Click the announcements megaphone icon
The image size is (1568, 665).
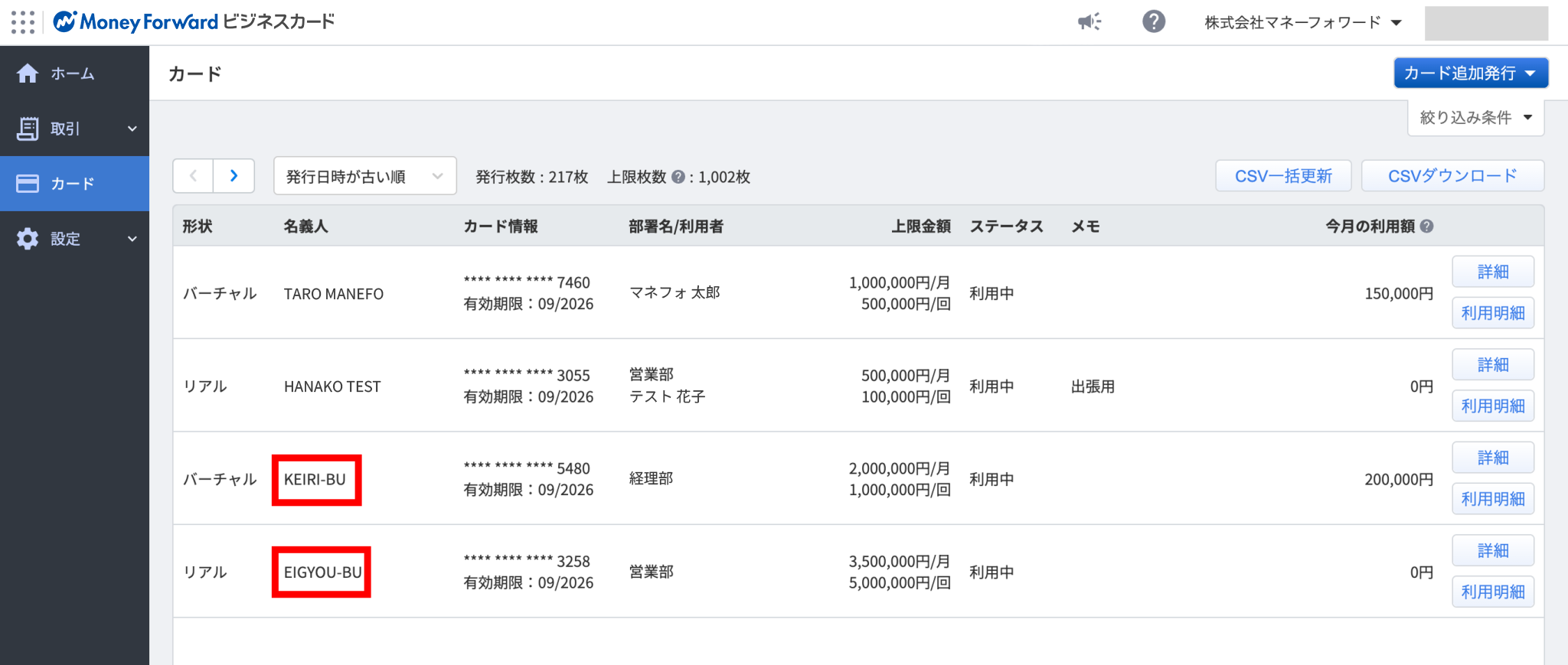[x=1089, y=21]
